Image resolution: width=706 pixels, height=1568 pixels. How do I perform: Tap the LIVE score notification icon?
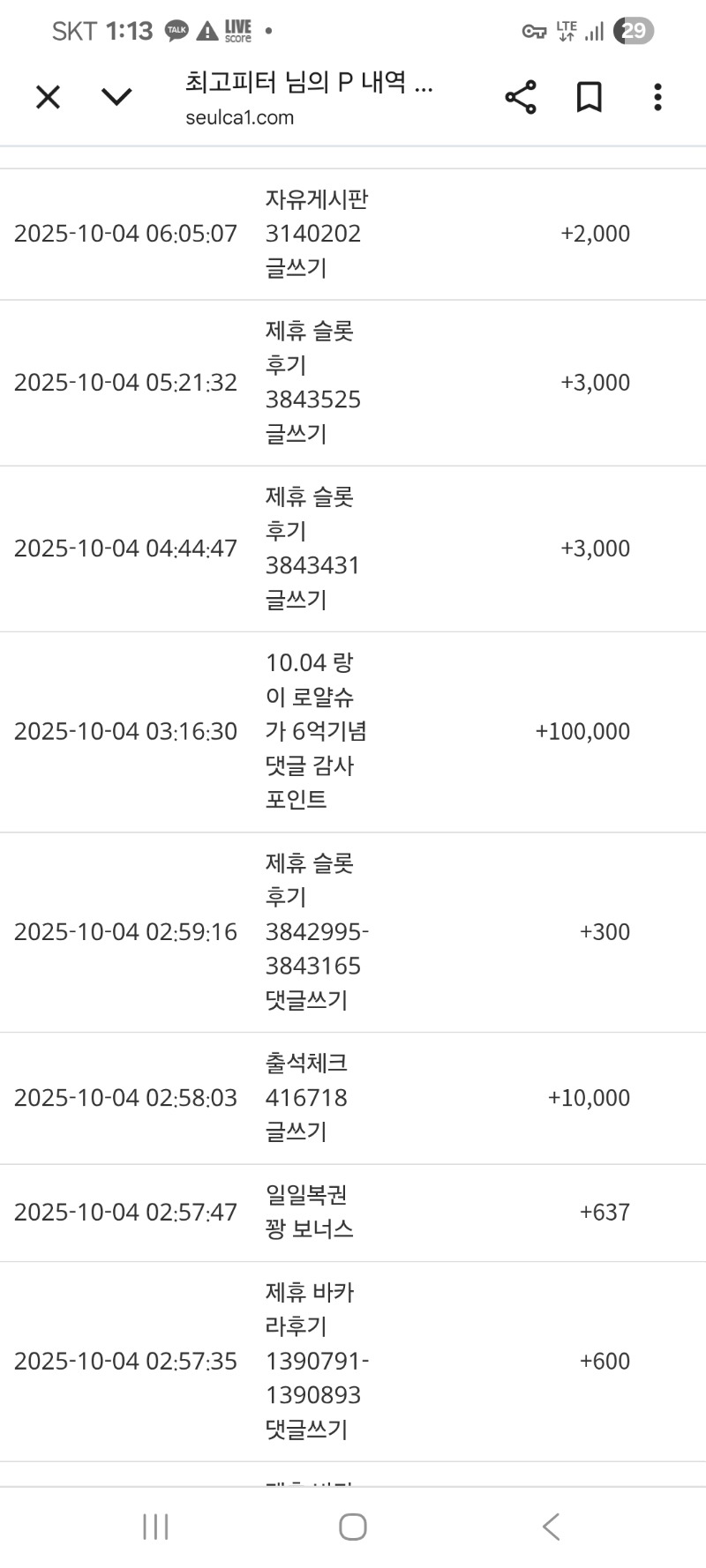tap(237, 32)
